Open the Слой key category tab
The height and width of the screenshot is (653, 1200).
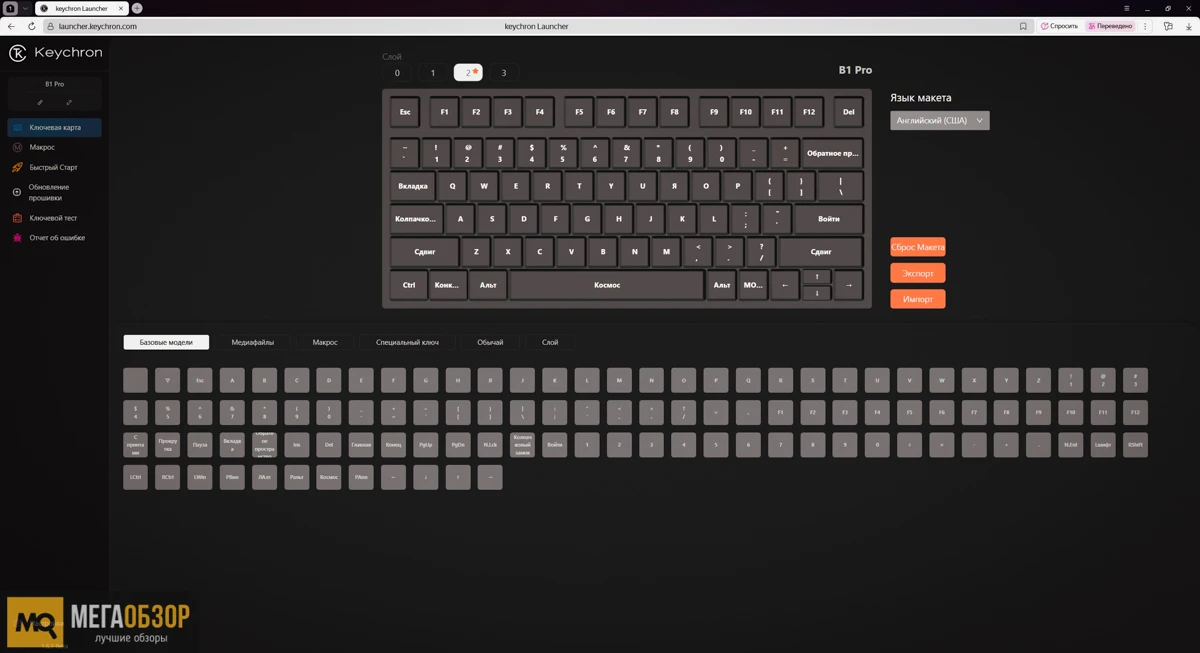(x=550, y=342)
